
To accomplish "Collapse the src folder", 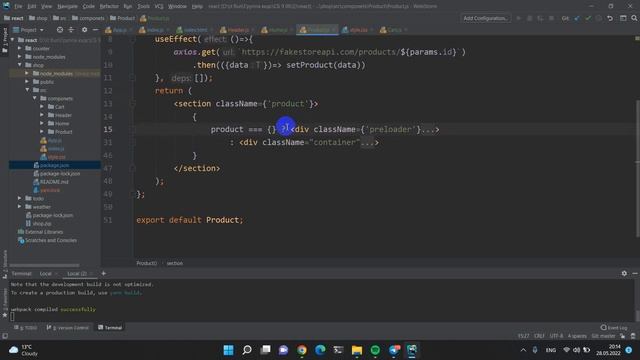I will tap(27, 90).
